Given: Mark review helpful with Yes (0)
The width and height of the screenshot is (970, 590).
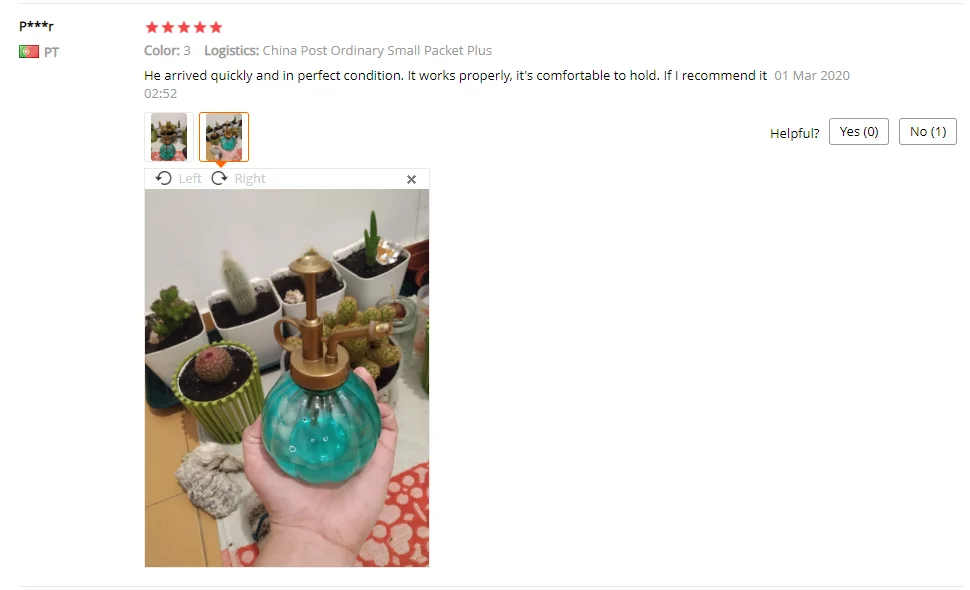Looking at the screenshot, I should (859, 132).
